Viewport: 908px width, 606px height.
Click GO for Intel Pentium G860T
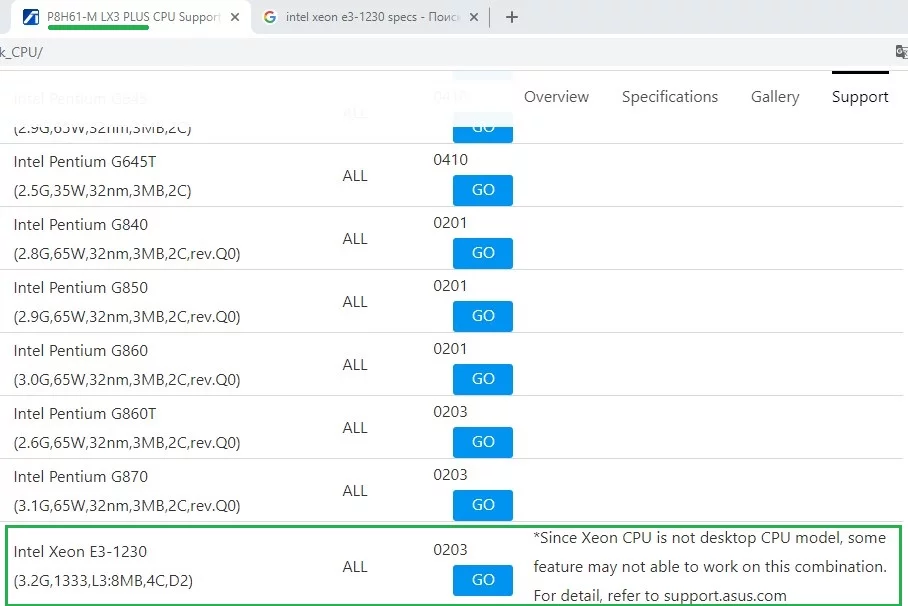click(482, 442)
